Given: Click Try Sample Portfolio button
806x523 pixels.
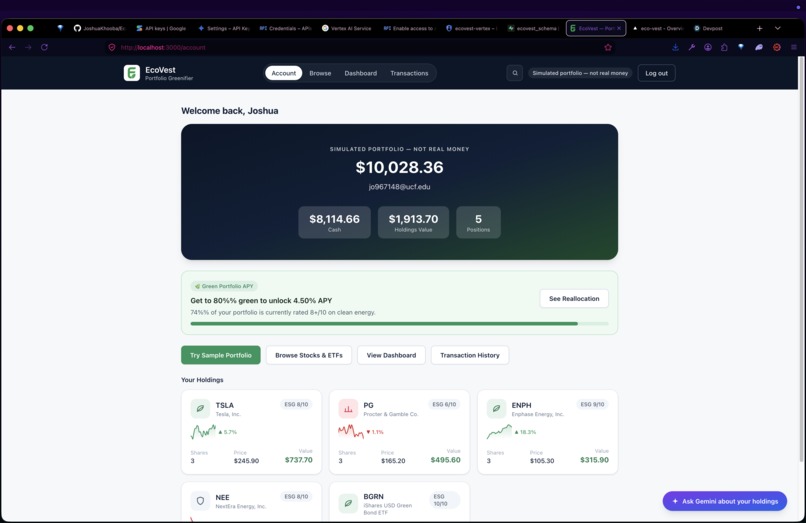Looking at the screenshot, I should pos(221,355).
